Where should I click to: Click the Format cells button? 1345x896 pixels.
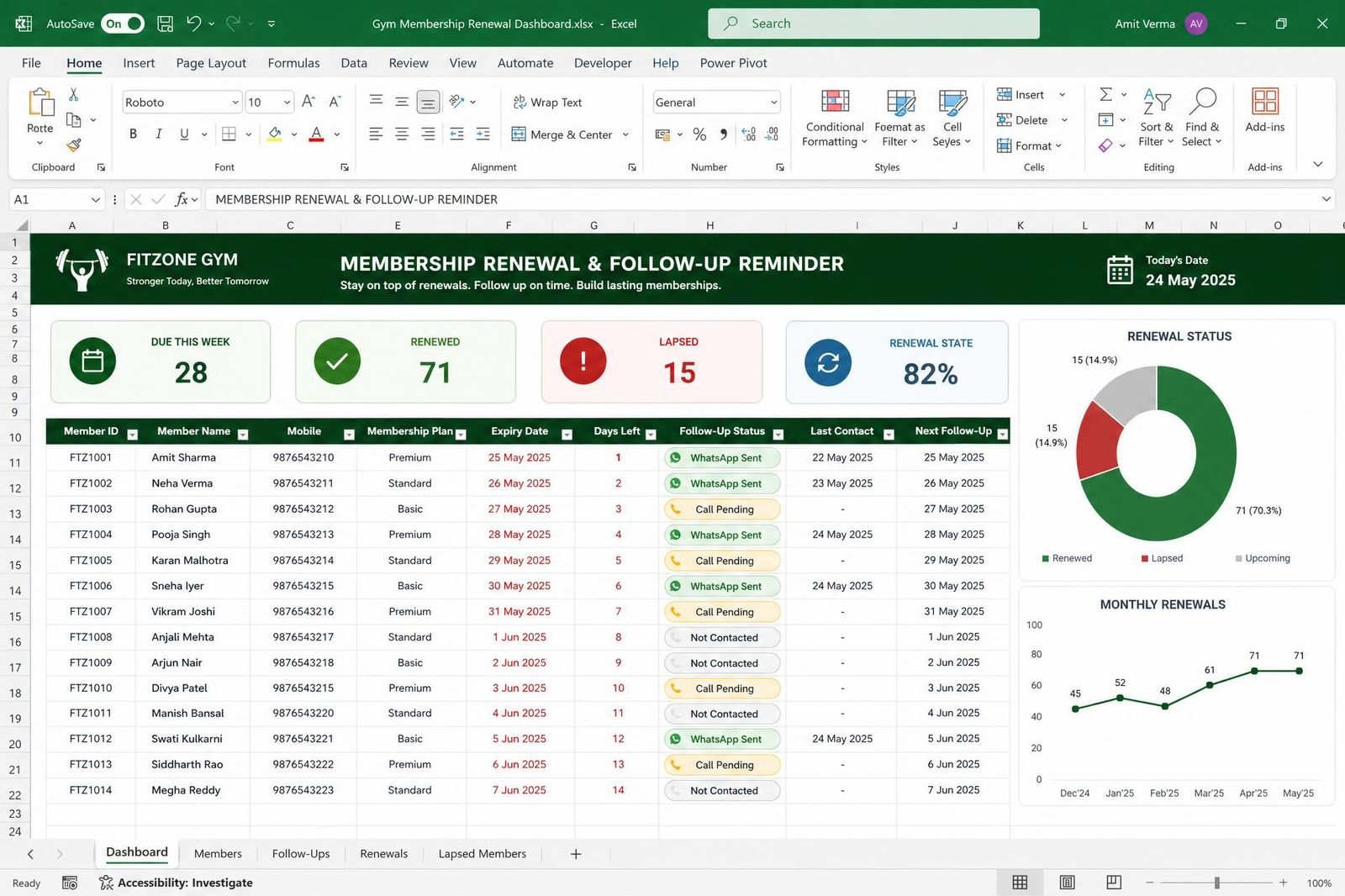(x=1030, y=145)
